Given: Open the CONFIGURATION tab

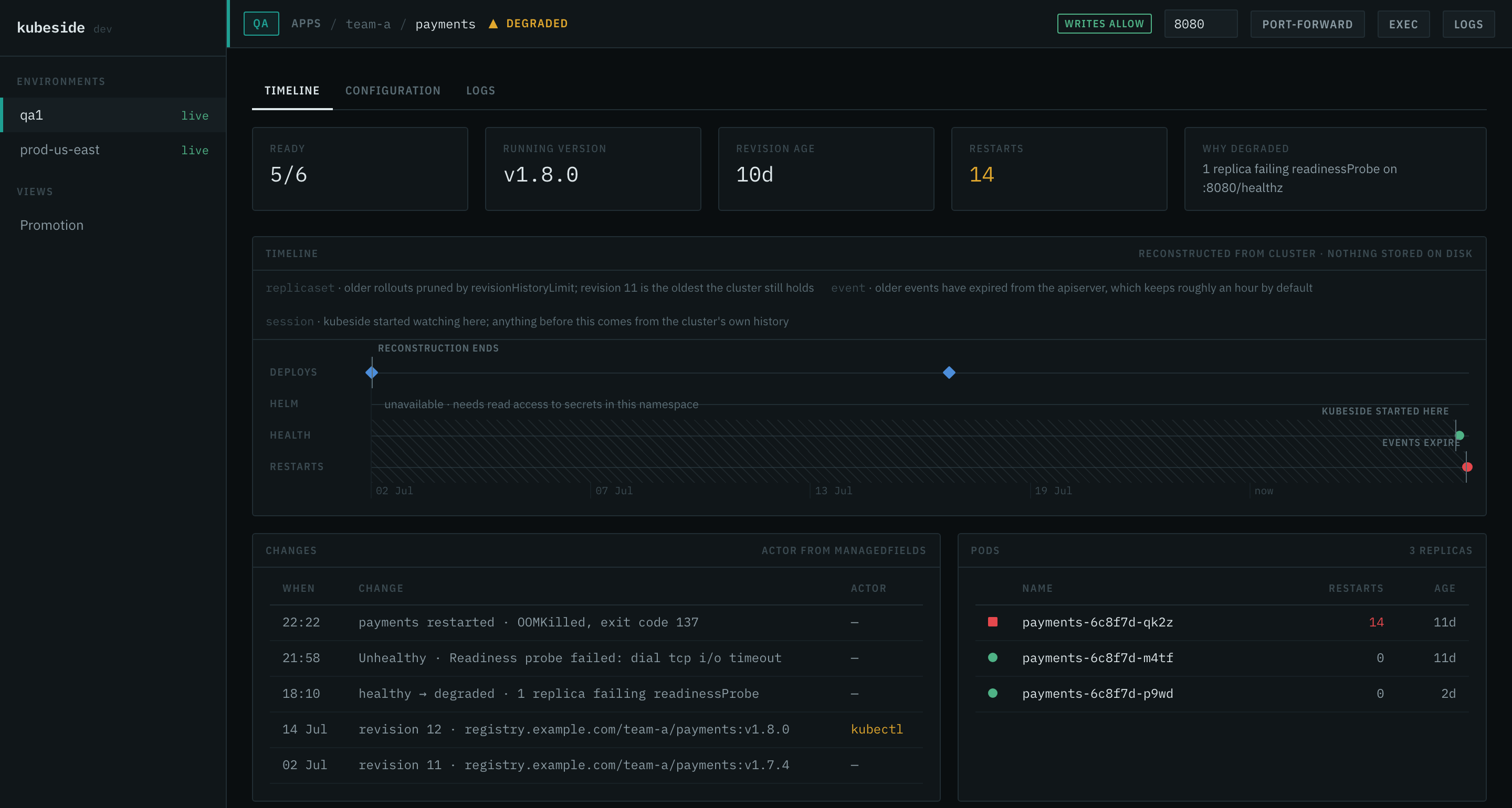Looking at the screenshot, I should click(x=393, y=90).
